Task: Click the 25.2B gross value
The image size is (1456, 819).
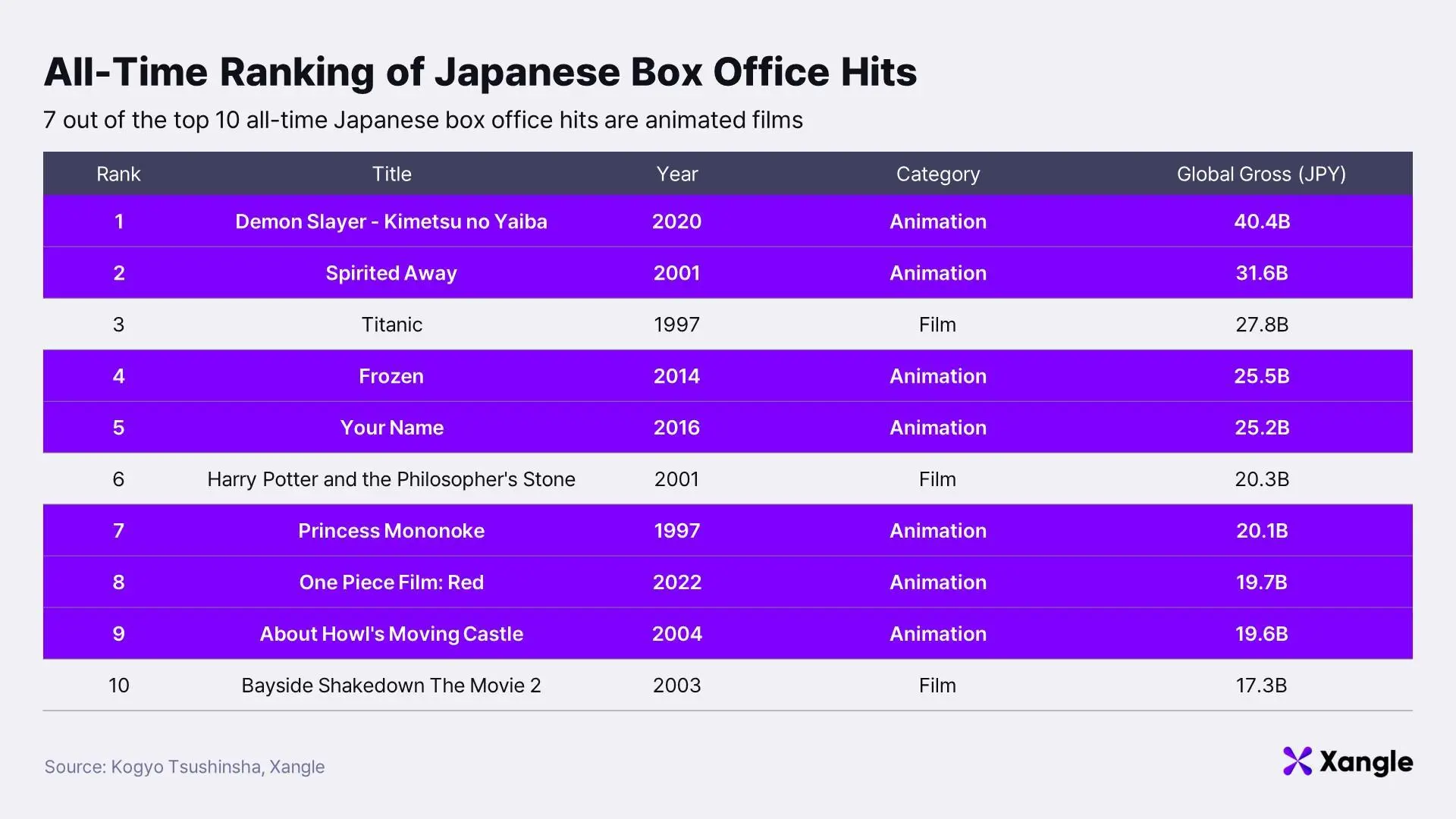Action: pyautogui.click(x=1262, y=428)
